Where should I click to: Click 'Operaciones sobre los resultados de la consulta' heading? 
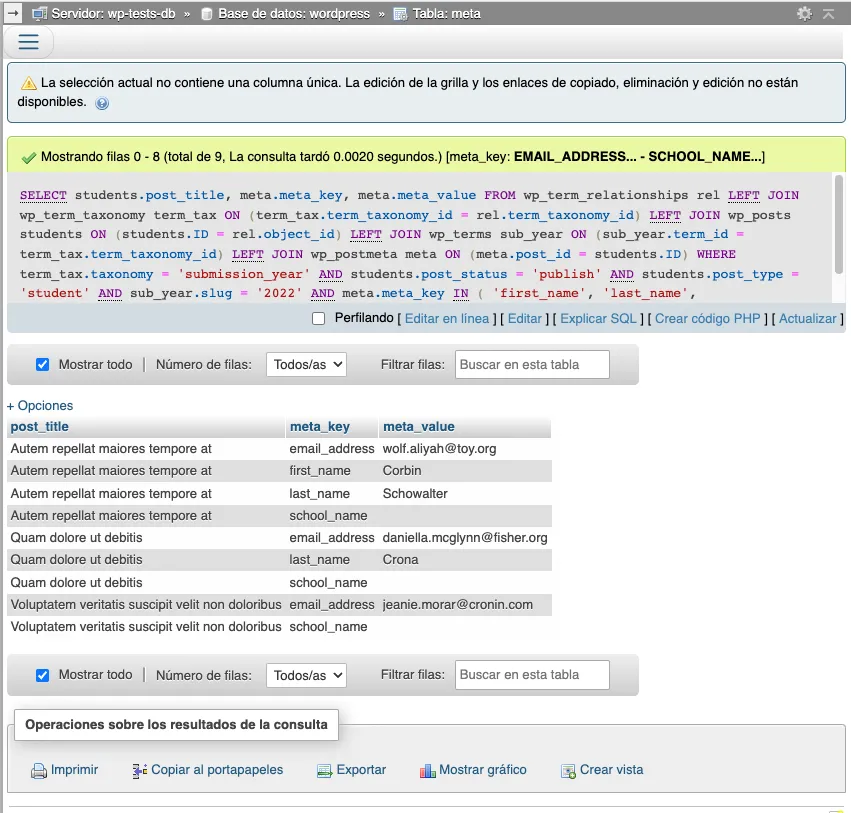[x=176, y=725]
